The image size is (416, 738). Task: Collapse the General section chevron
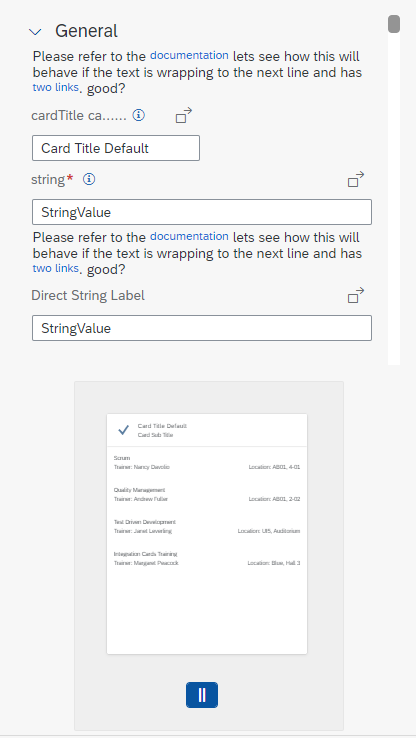[x=35, y=32]
